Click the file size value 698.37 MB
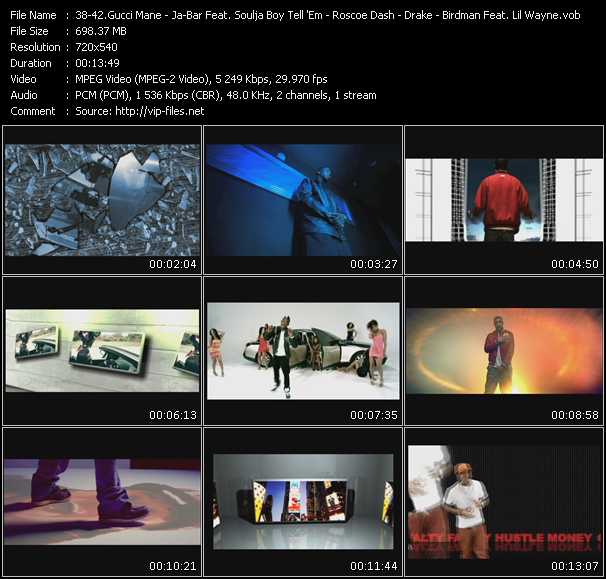Screen dimensions: 606x579 (x=101, y=31)
